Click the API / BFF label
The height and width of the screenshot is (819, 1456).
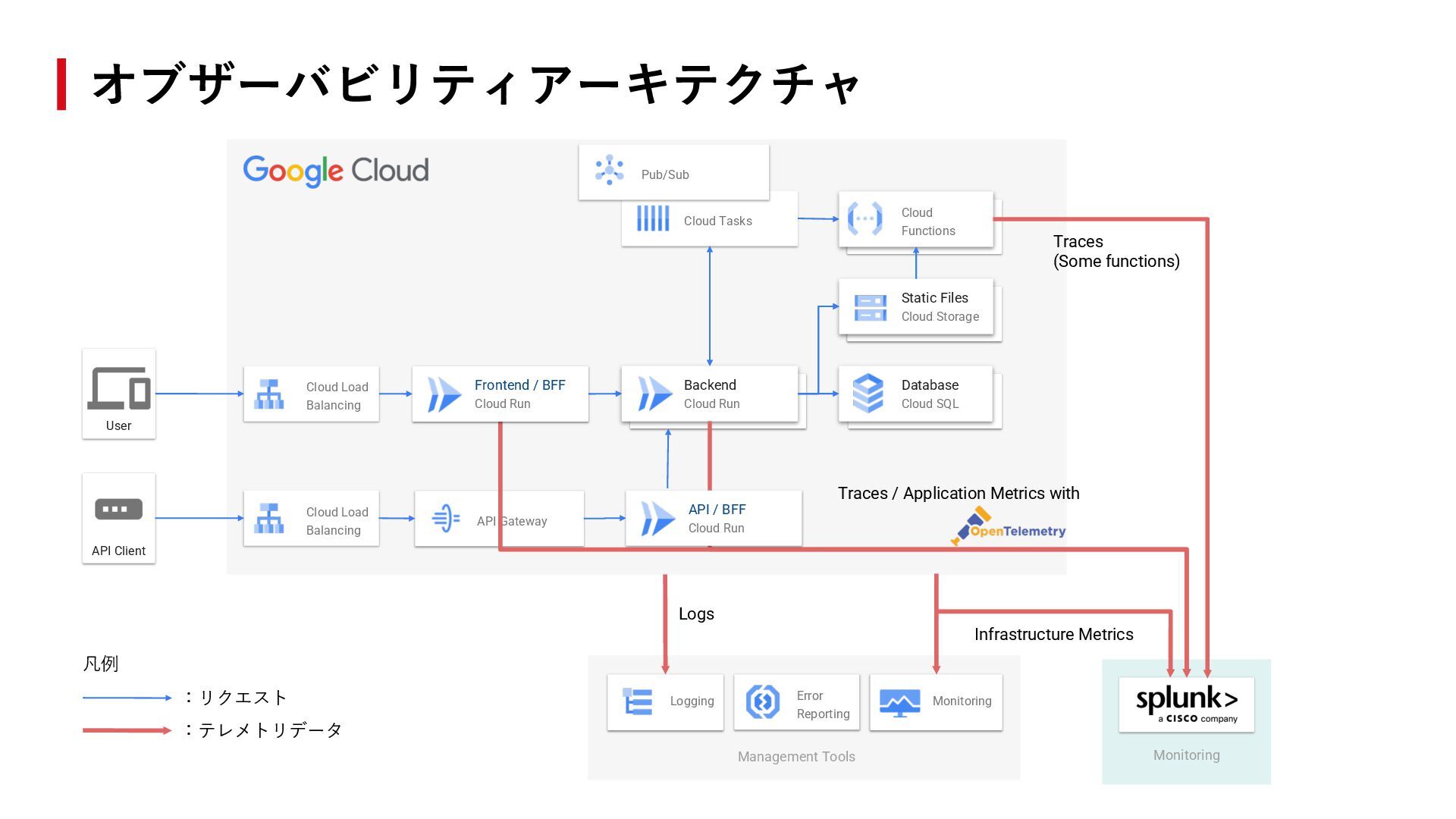coord(717,510)
